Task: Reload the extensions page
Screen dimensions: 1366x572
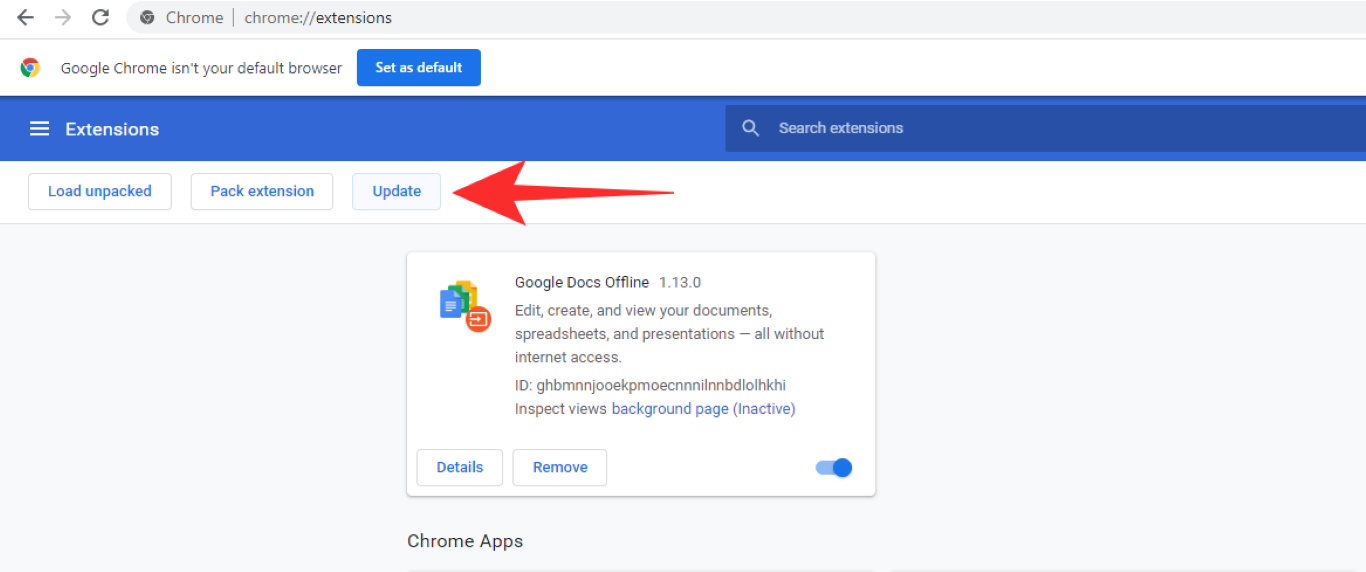Action: point(100,18)
